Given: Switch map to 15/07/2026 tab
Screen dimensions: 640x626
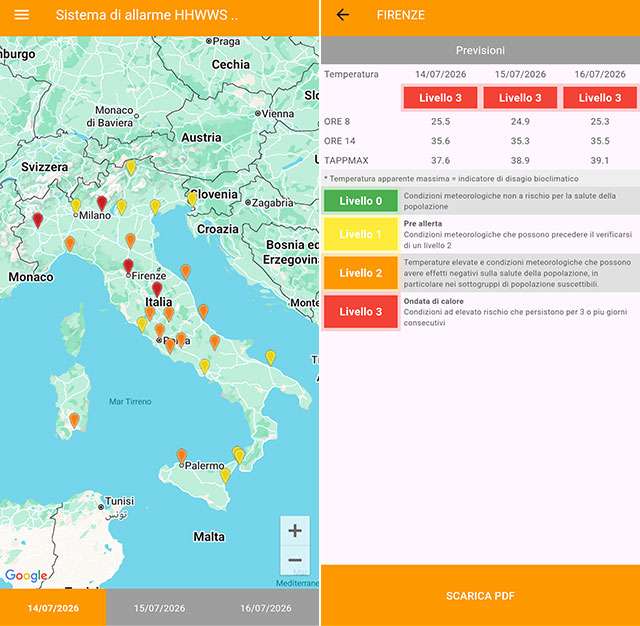Looking at the screenshot, I should click(159, 608).
